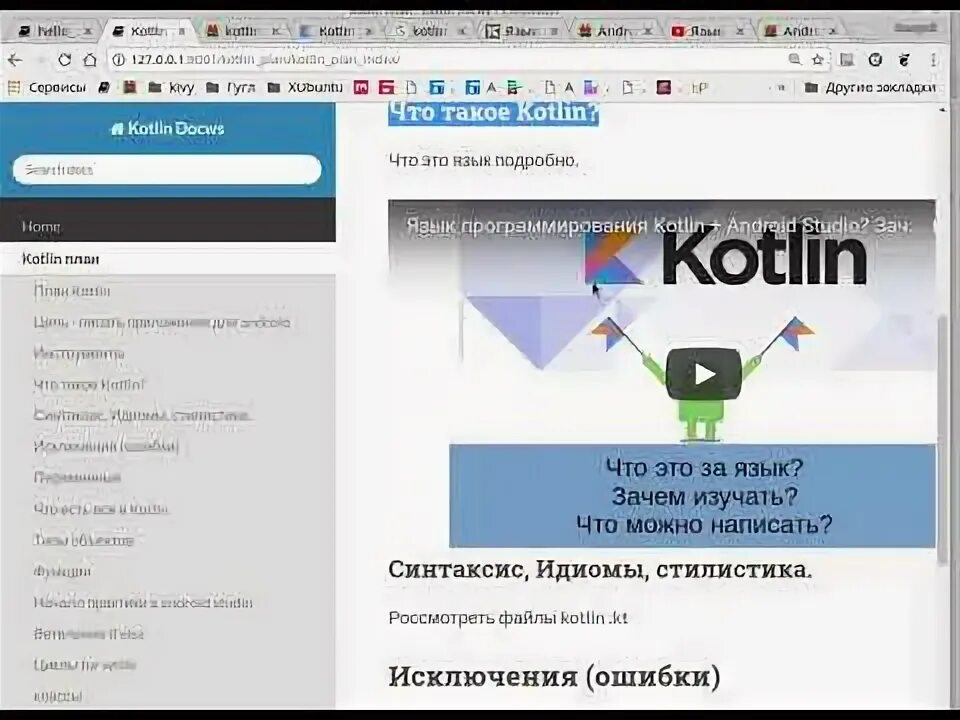The height and width of the screenshot is (720, 960).
Task: Click the hP bookmark
Action: [x=700, y=88]
